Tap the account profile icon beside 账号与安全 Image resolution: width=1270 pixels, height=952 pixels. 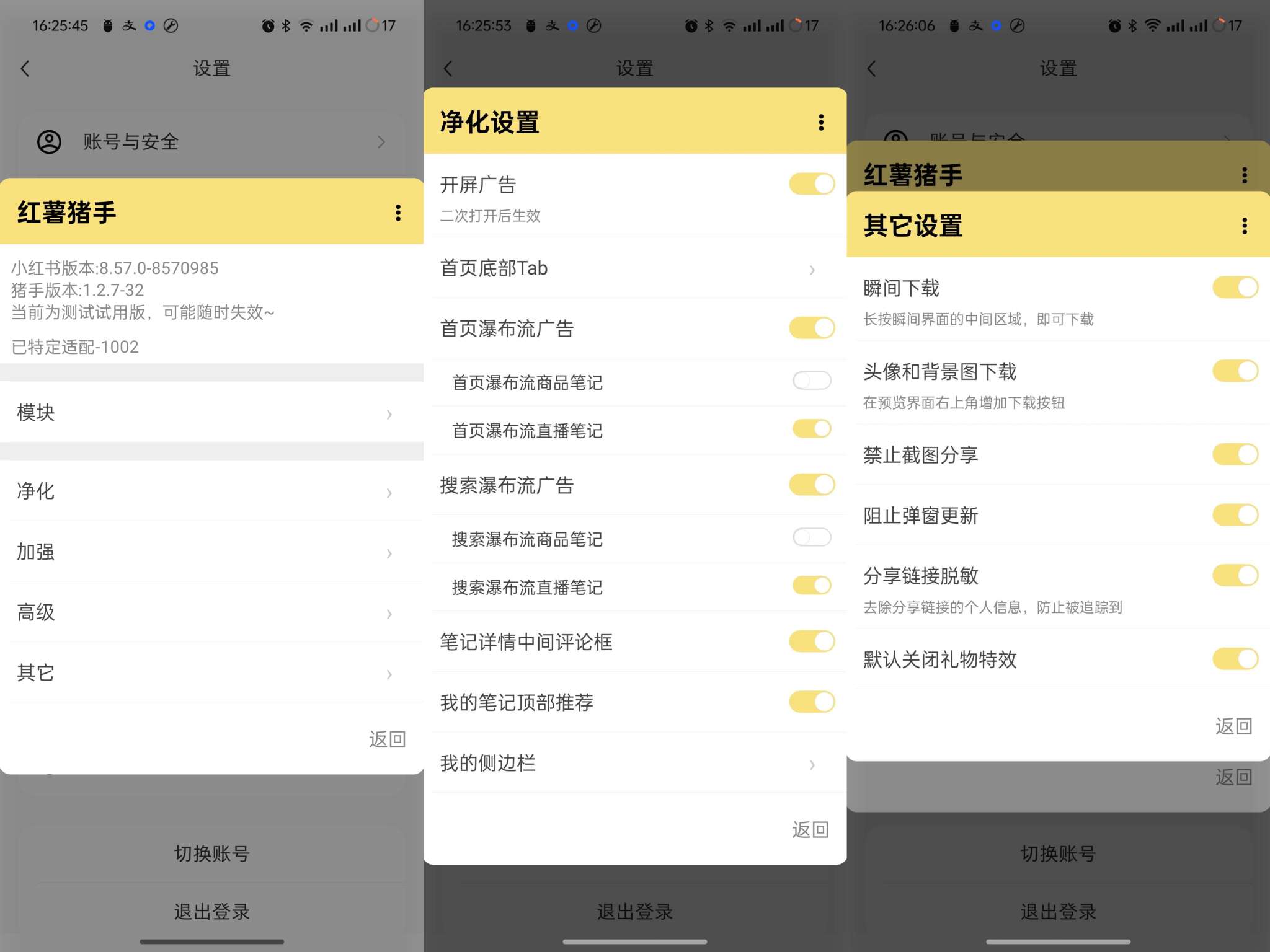pyautogui.click(x=49, y=142)
